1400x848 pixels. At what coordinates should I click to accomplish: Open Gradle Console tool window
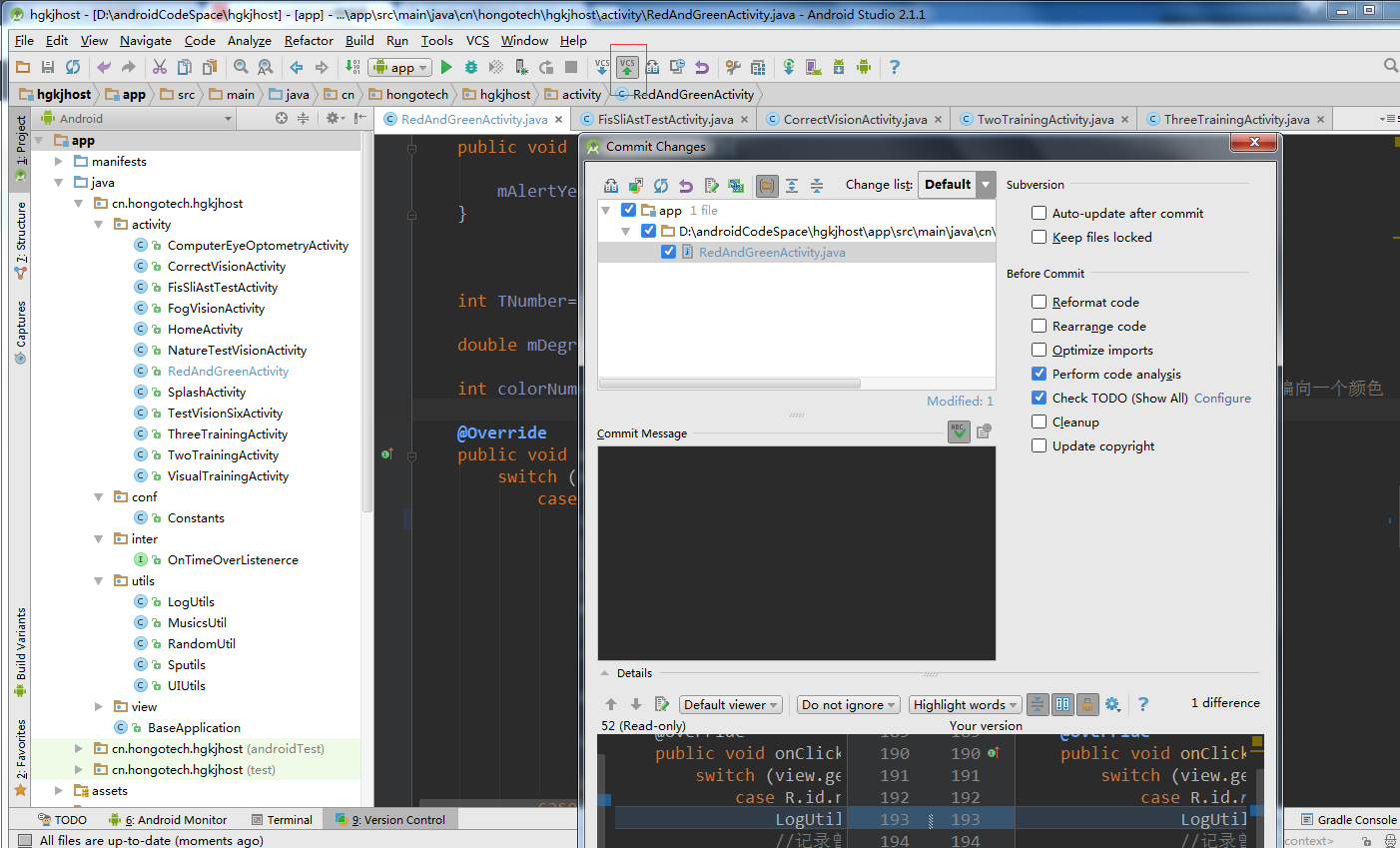point(1348,820)
